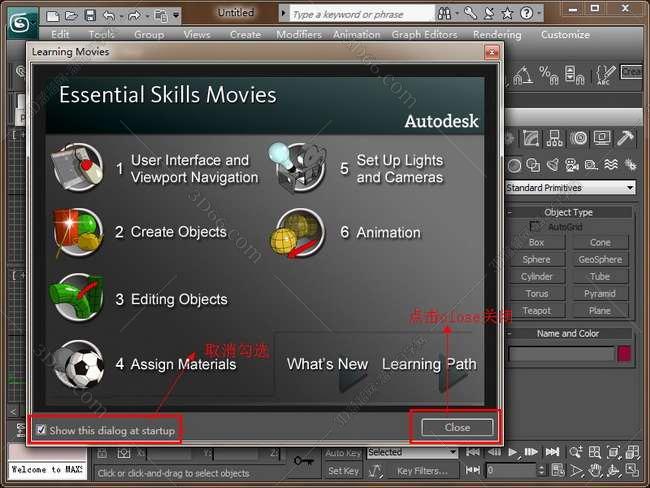
Task: Click the Percent Snap toggle icon
Action: (x=548, y=75)
